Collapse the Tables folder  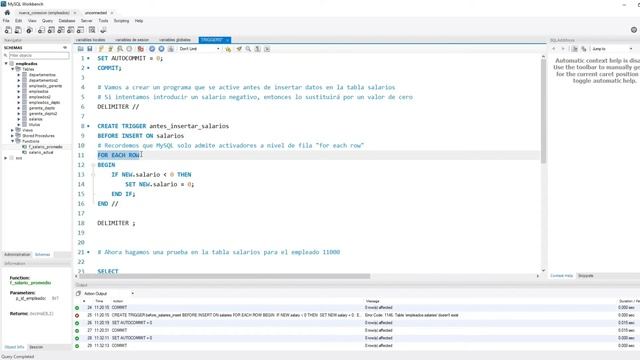coord(13,69)
